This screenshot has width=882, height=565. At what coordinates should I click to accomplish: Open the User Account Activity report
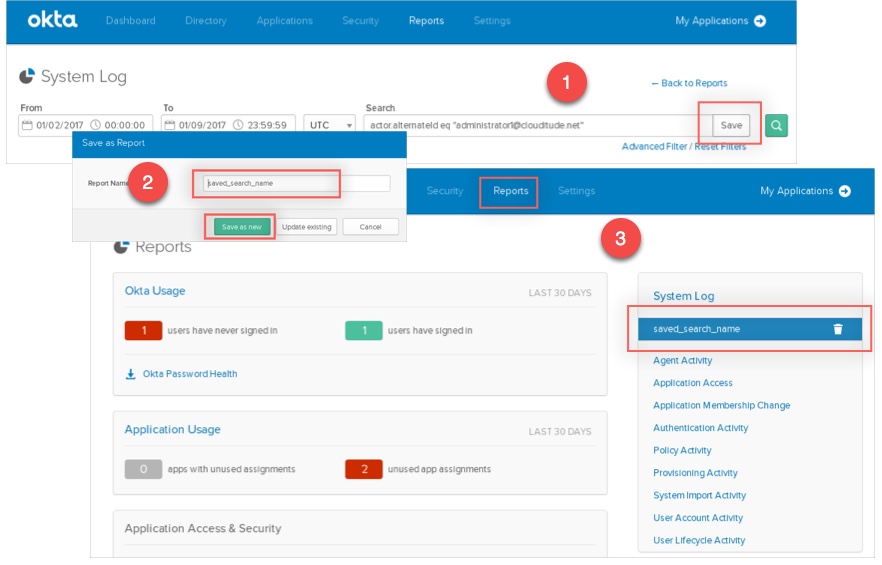tap(698, 518)
